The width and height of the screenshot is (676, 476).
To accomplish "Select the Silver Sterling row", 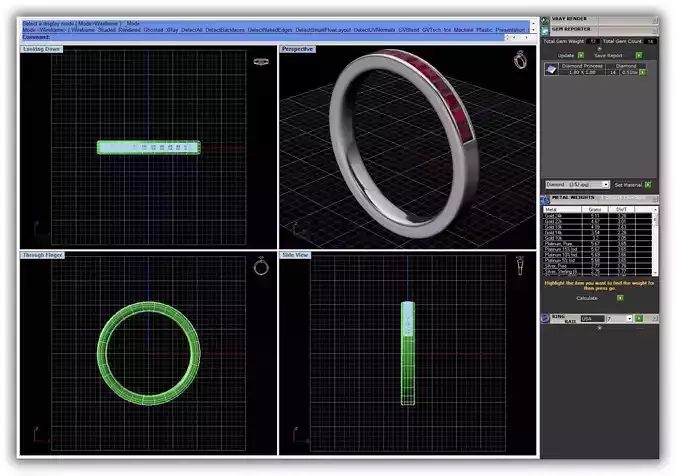I will 598,272.
